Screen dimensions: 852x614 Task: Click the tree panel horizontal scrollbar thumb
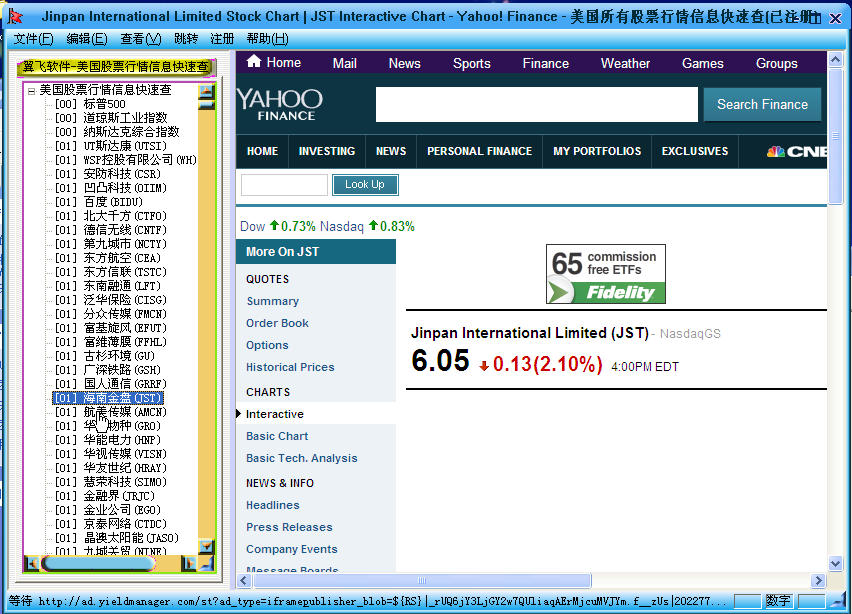[x=98, y=563]
